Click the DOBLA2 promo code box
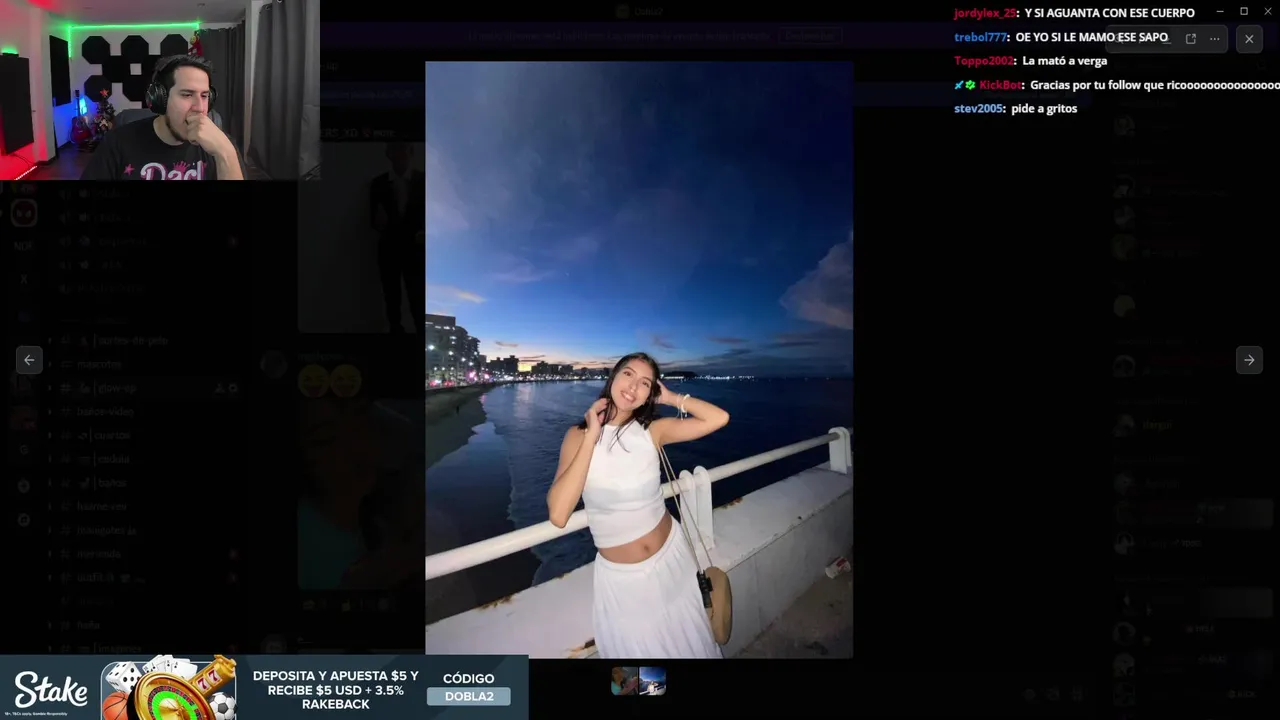This screenshot has width=1280, height=720. [x=469, y=696]
